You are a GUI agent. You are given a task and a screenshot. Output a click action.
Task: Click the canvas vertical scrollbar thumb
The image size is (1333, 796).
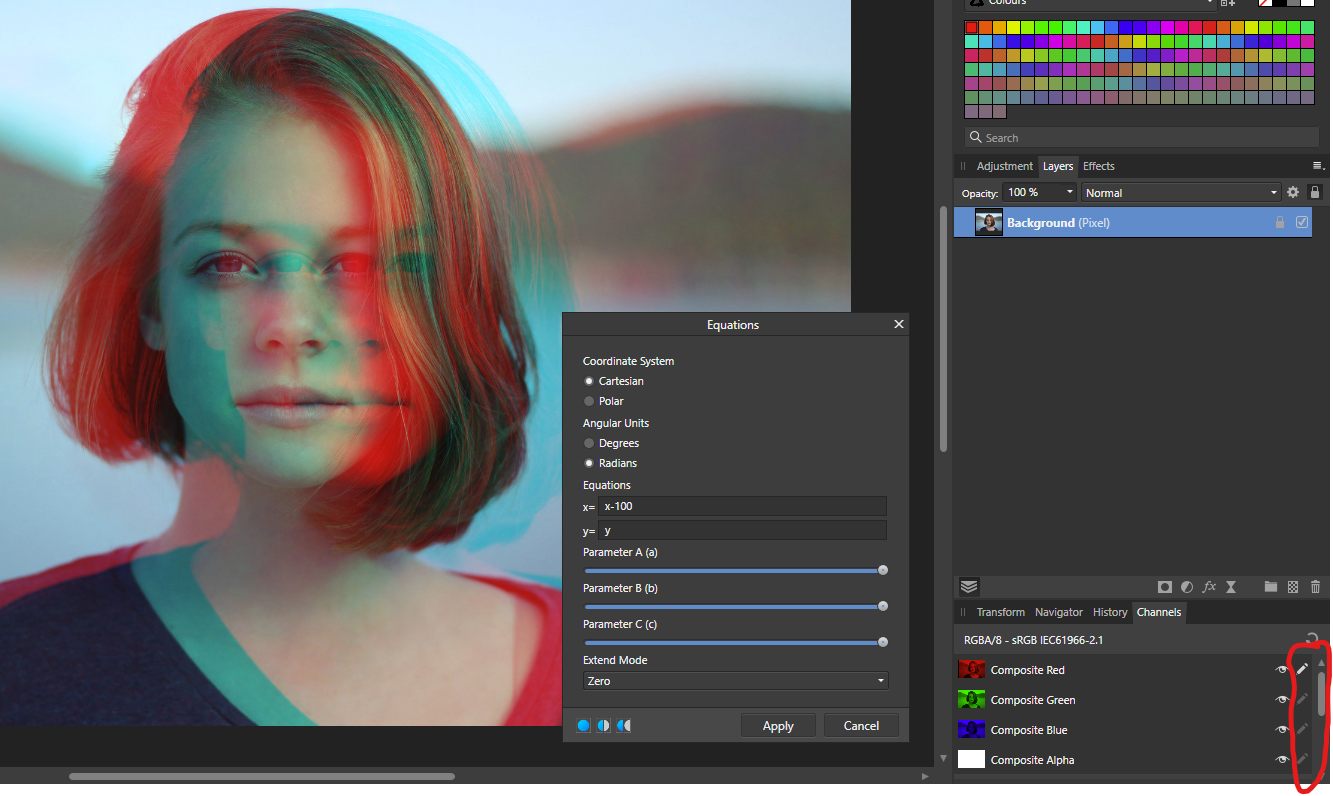(x=943, y=328)
